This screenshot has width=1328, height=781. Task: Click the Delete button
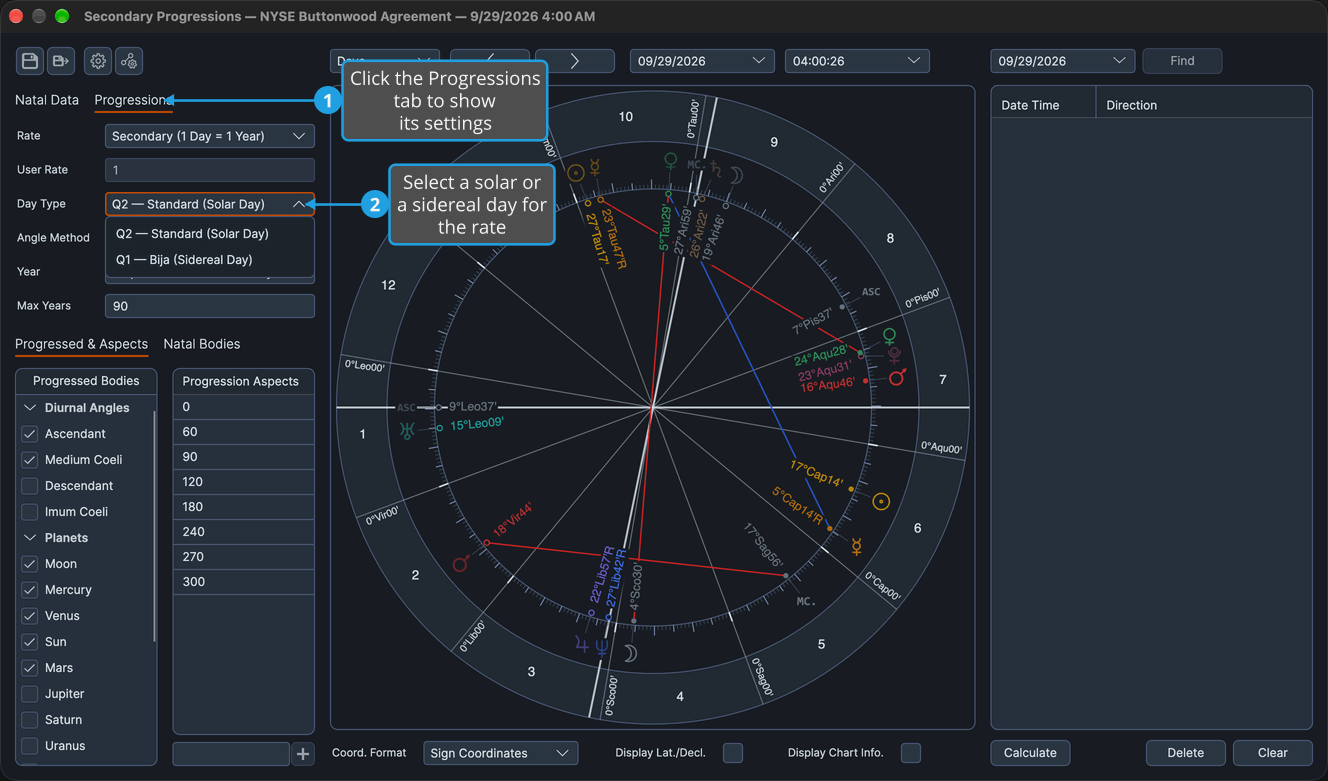(x=1185, y=753)
